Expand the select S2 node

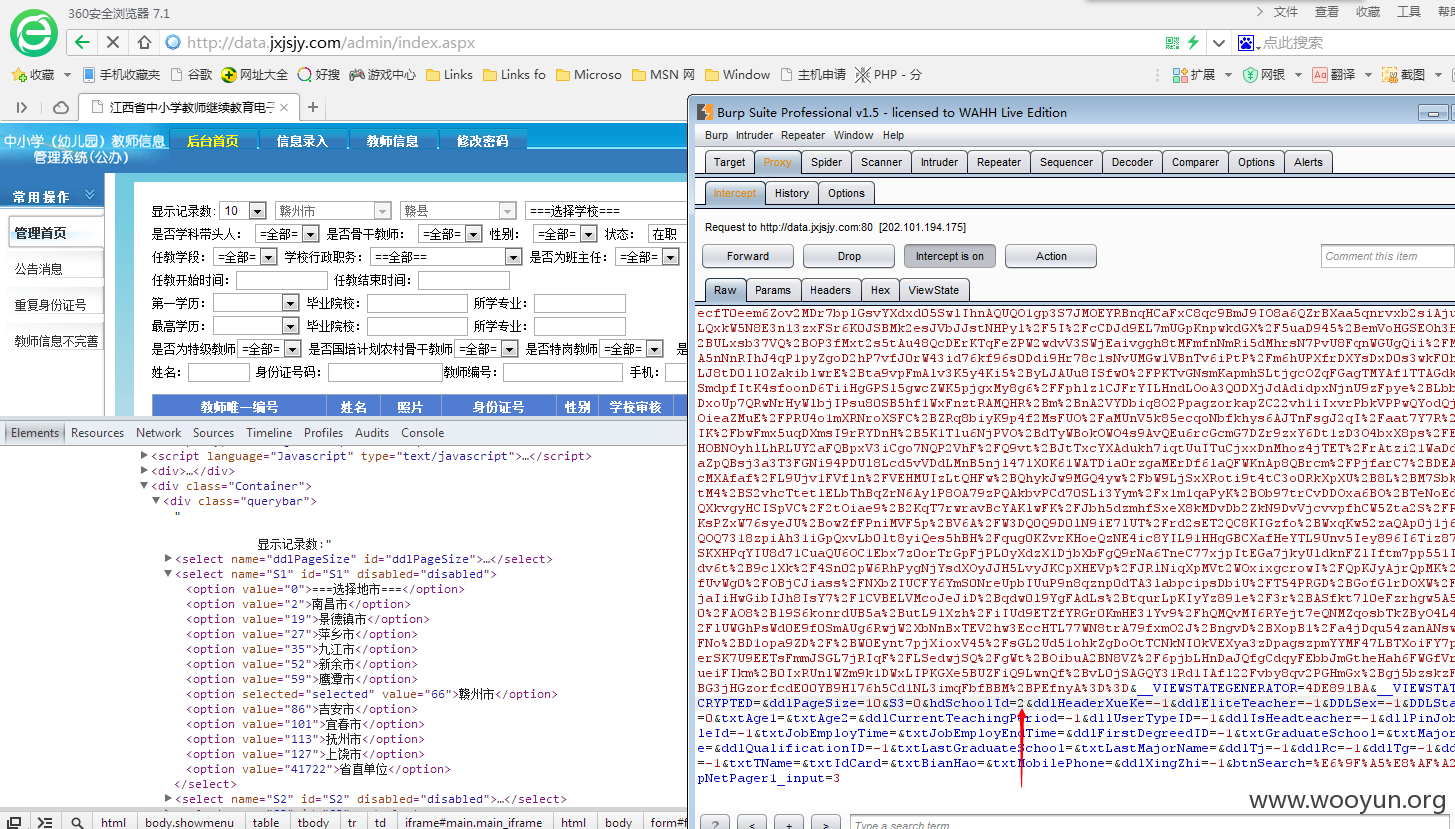(168, 799)
